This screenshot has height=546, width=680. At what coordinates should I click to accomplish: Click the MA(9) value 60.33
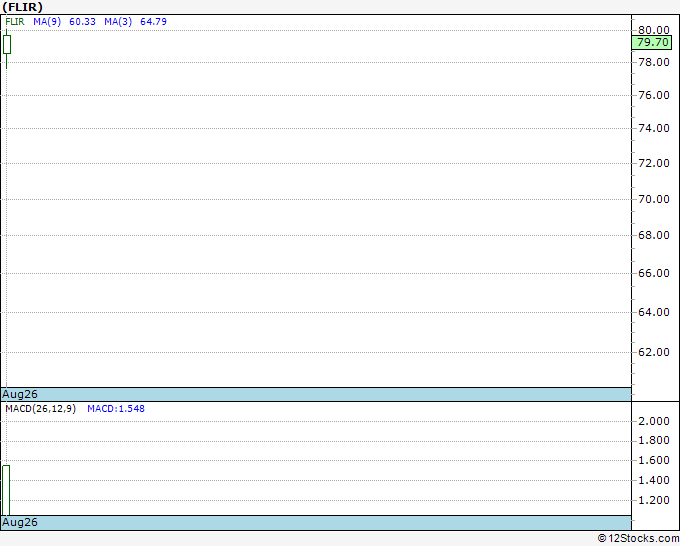click(x=82, y=22)
